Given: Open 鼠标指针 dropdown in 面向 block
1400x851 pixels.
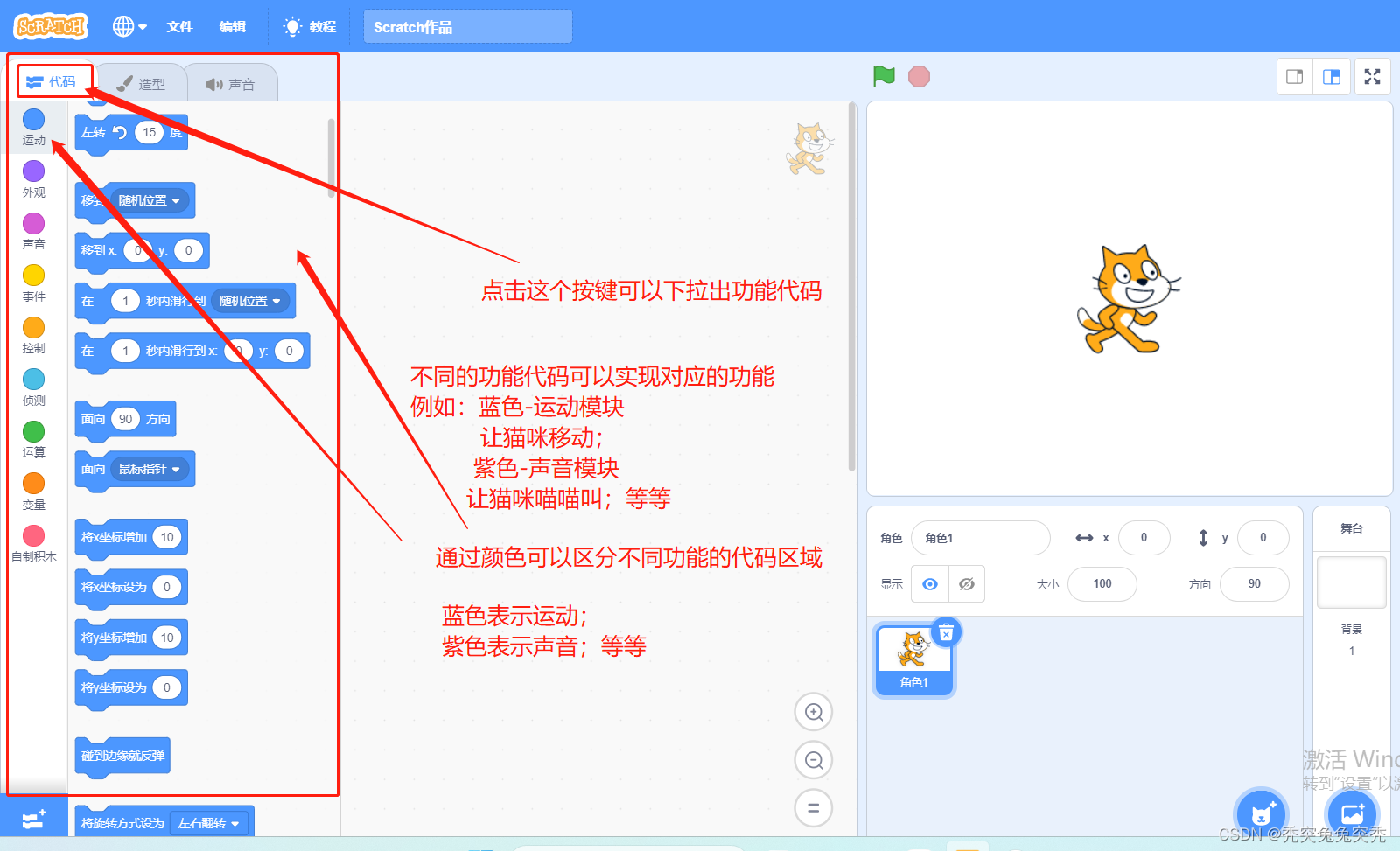Looking at the screenshot, I should [x=150, y=469].
